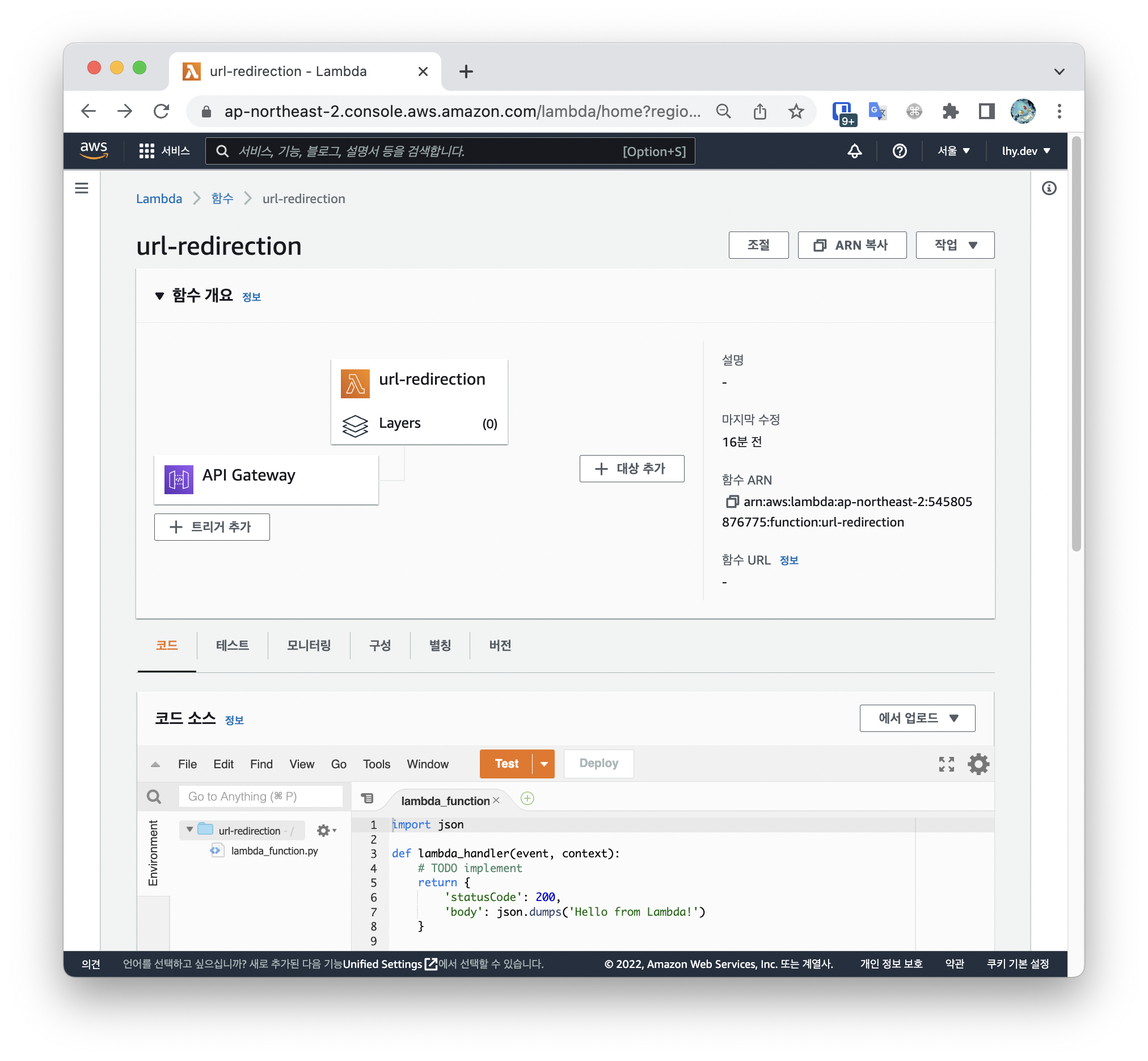
Task: Open the Environment side panel tab
Action: tap(153, 853)
